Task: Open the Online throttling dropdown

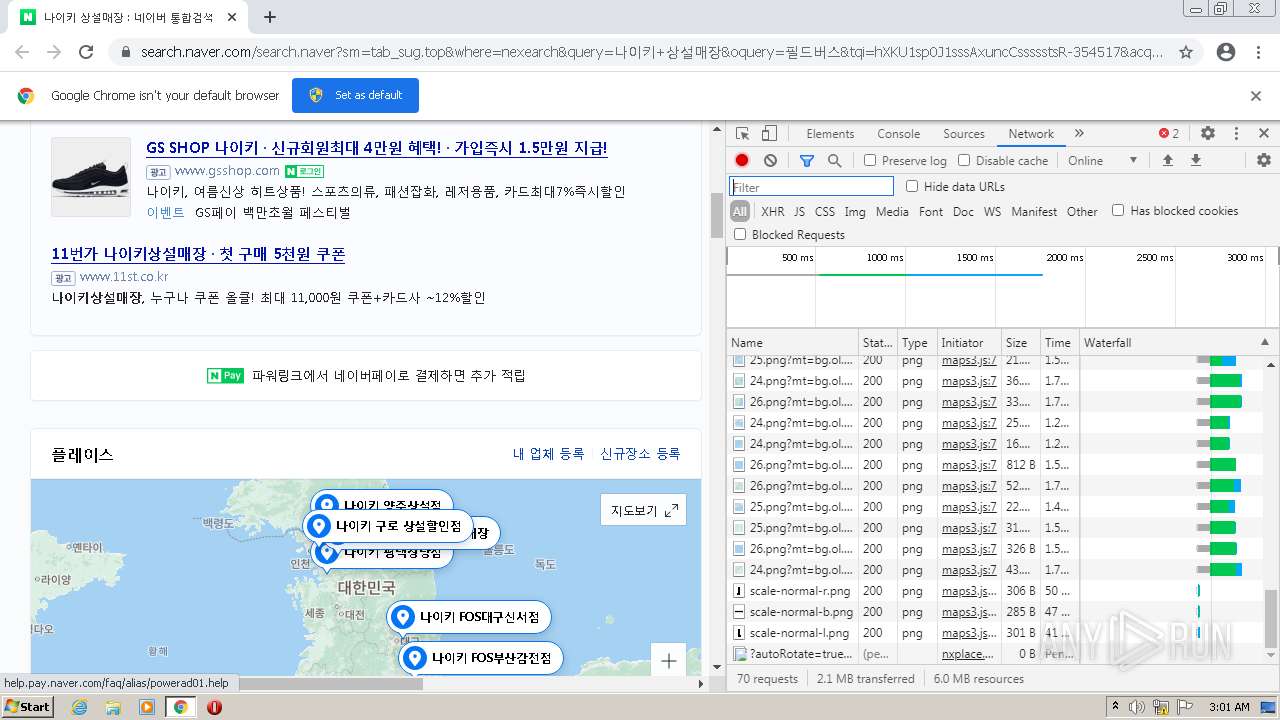Action: coord(1102,160)
